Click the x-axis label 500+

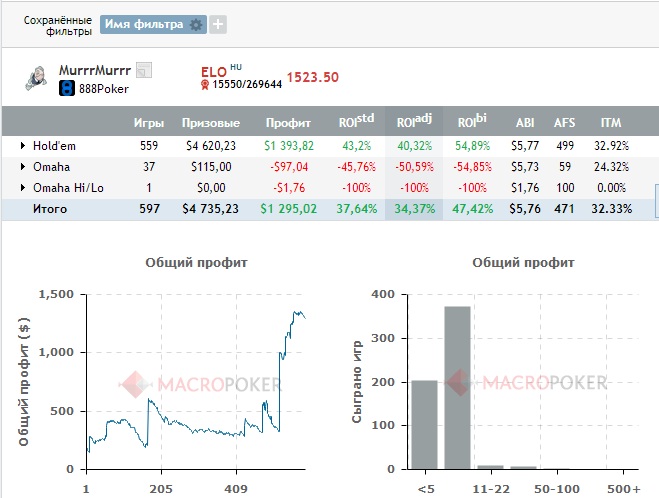tap(624, 489)
